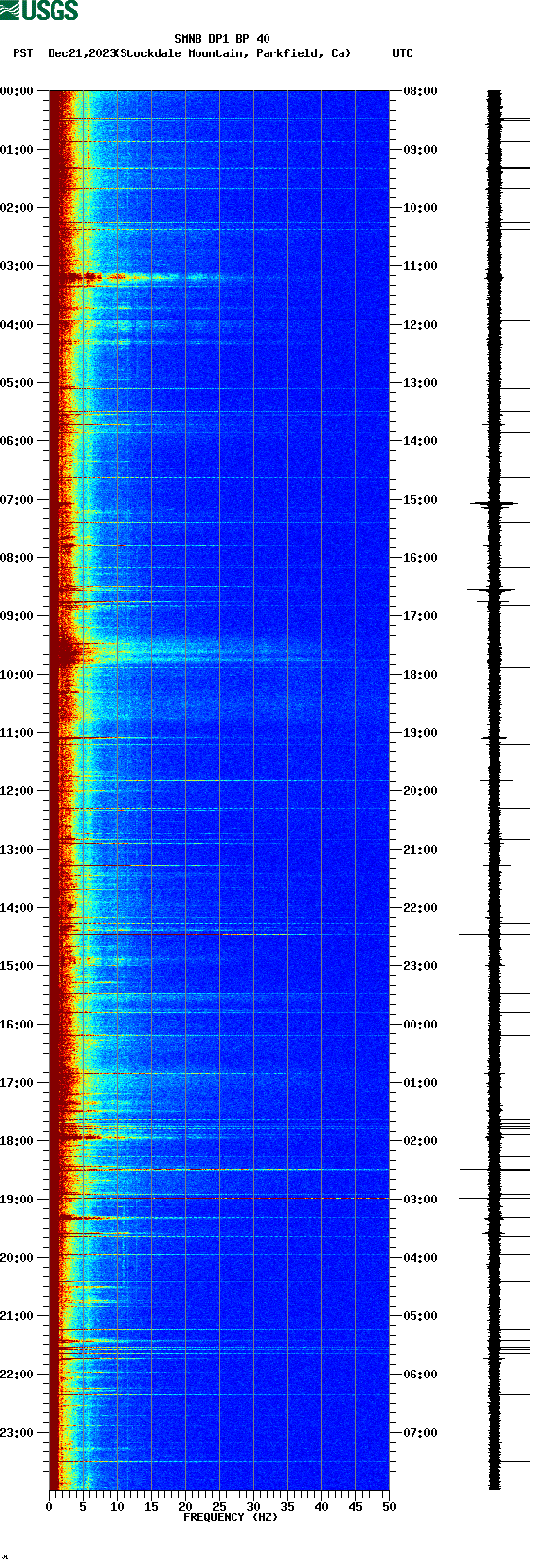Click frequency axis label '10'
The image size is (537, 1568).
coord(117,1507)
